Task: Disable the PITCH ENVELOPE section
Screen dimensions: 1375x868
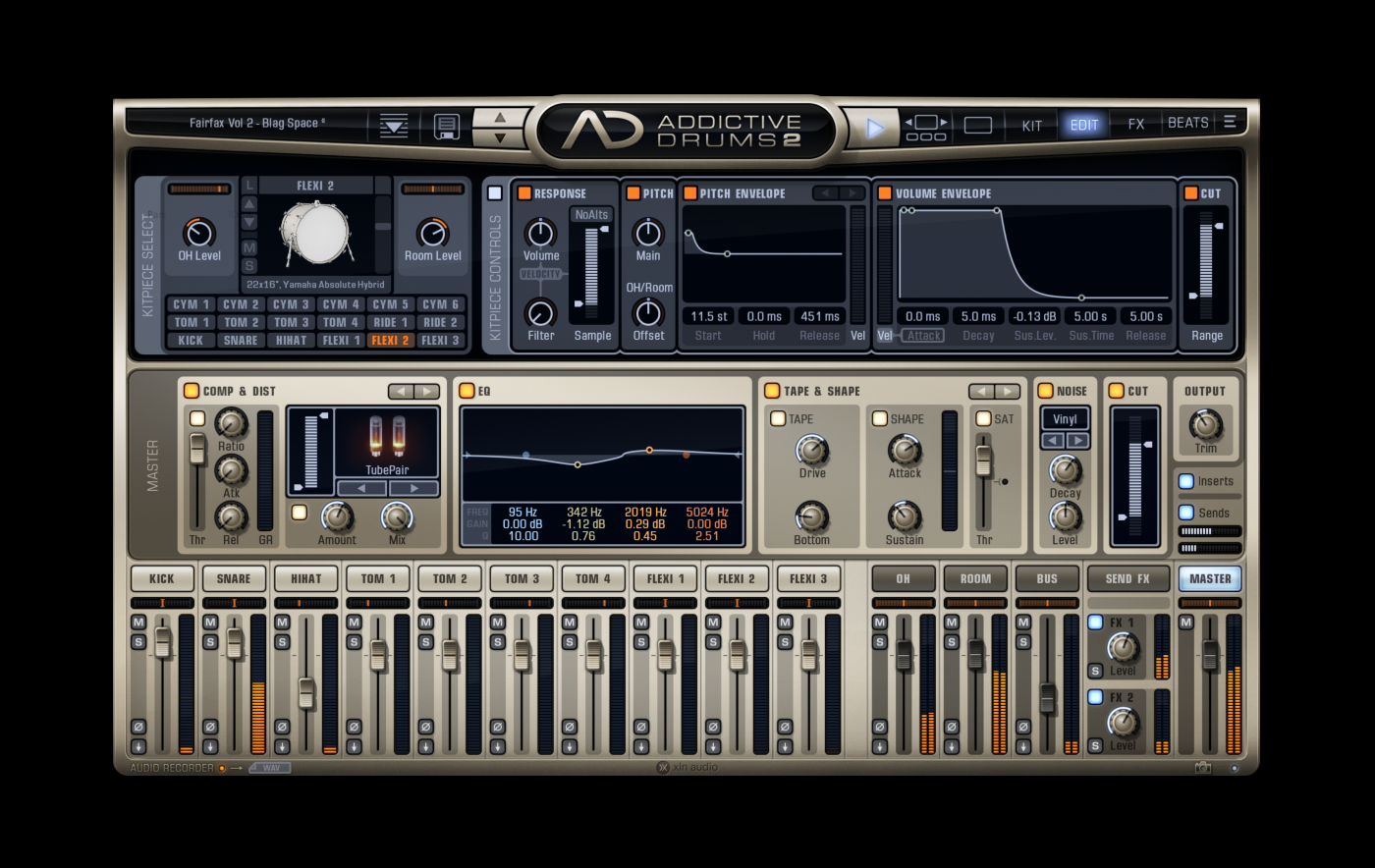Action: coord(690,193)
